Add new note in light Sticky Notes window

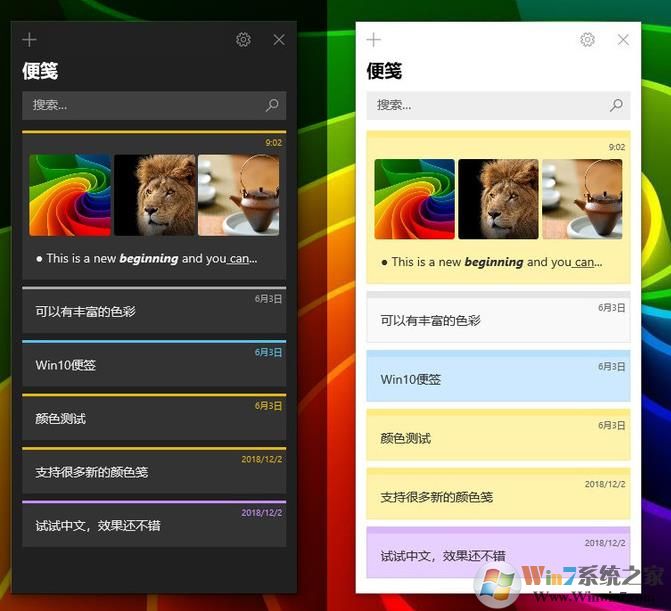click(x=374, y=40)
